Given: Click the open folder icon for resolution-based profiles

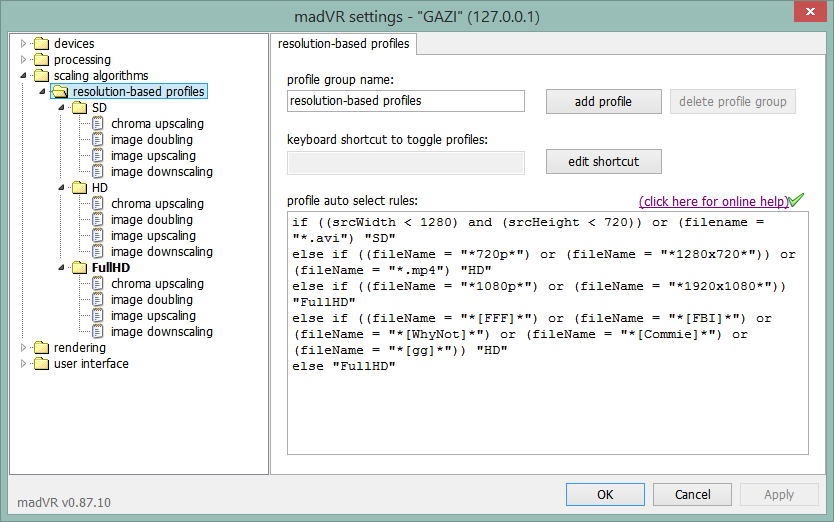Looking at the screenshot, I should coord(60,92).
